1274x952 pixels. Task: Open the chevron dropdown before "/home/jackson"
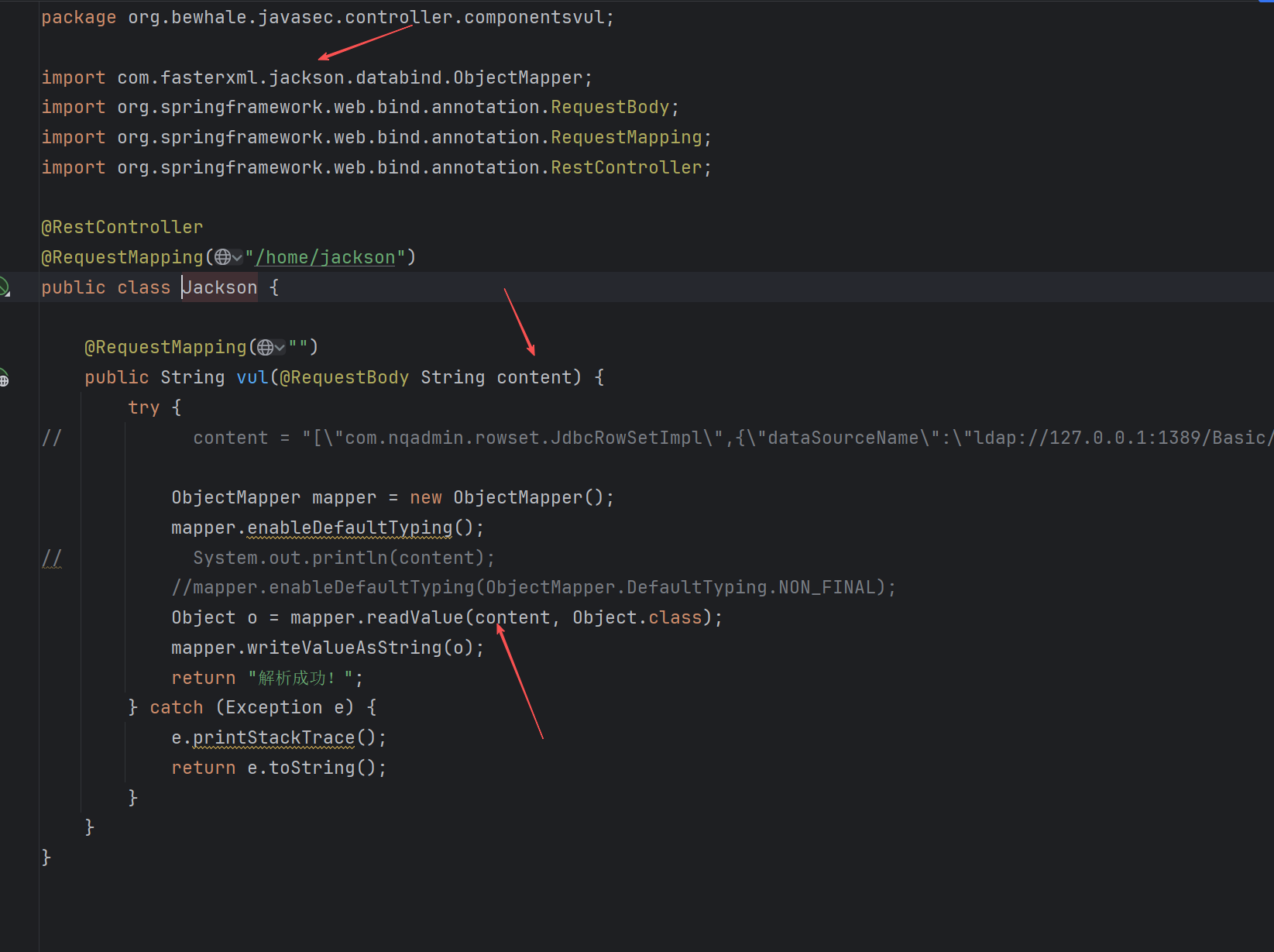tap(237, 257)
